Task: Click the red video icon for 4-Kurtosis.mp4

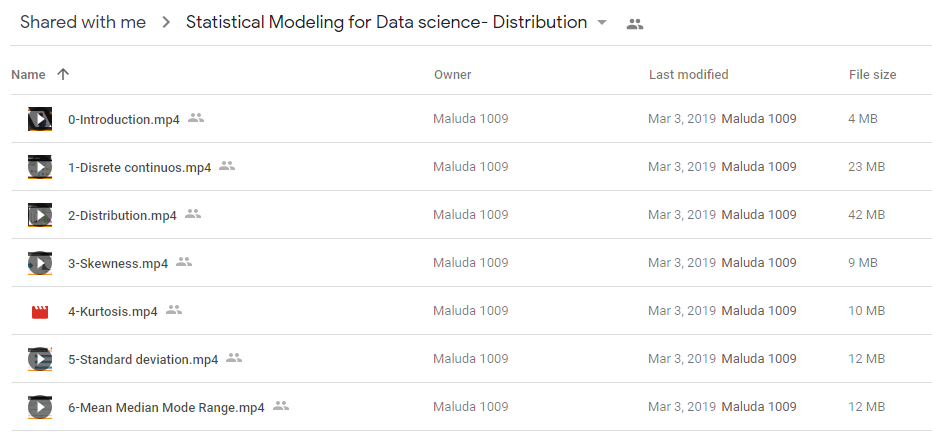Action: 40,311
